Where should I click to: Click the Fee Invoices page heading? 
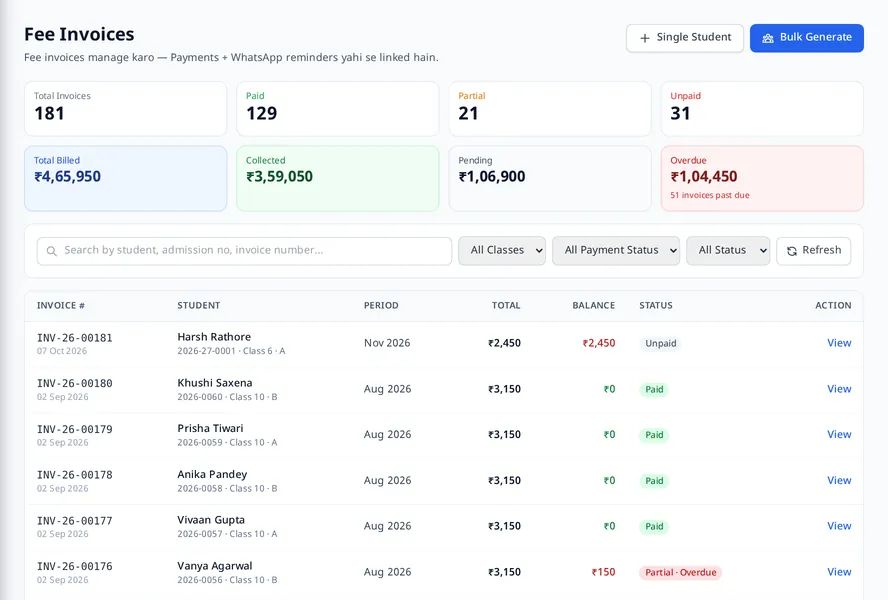click(79, 35)
